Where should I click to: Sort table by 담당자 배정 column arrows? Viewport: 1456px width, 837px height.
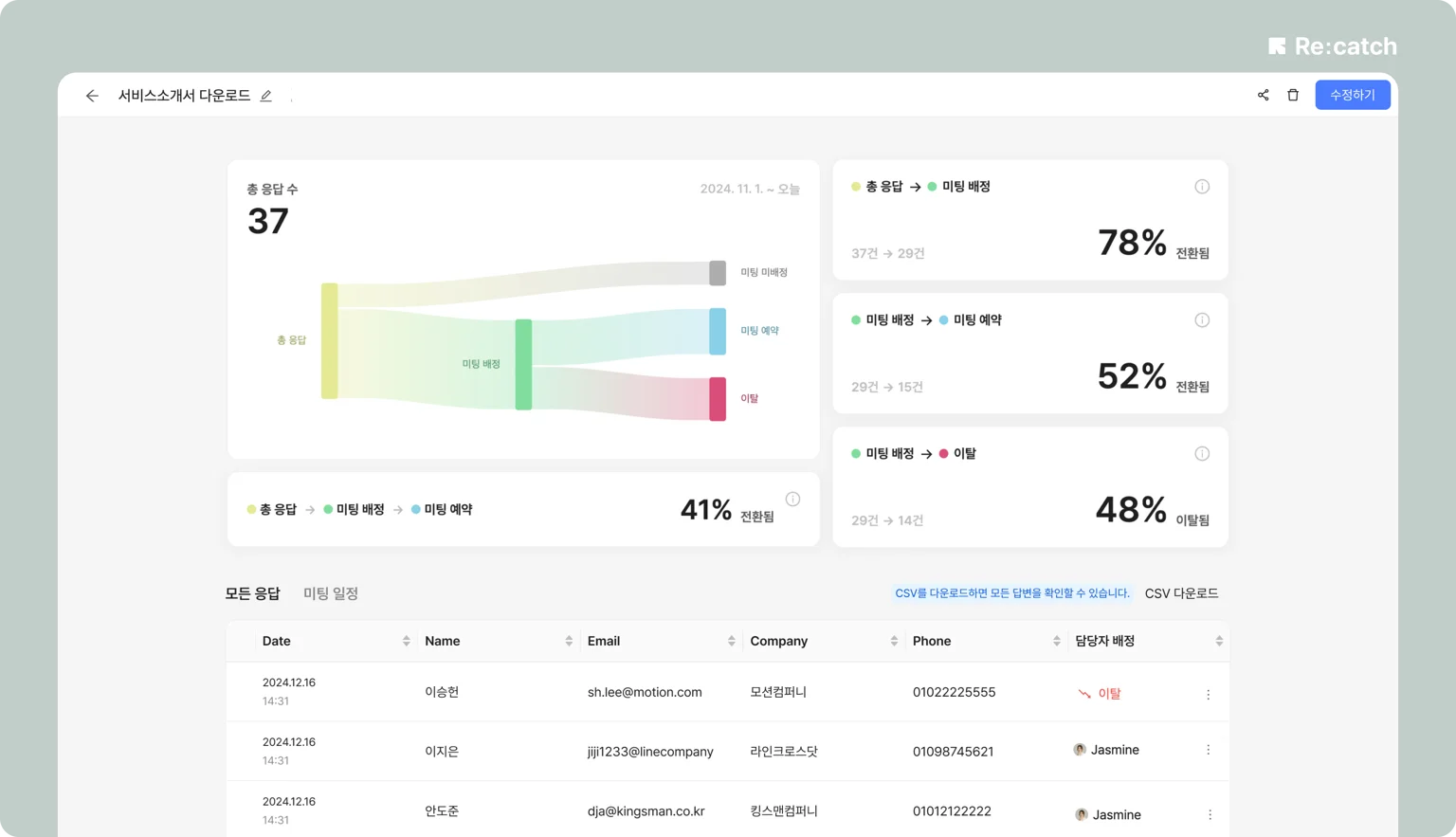[x=1219, y=642]
